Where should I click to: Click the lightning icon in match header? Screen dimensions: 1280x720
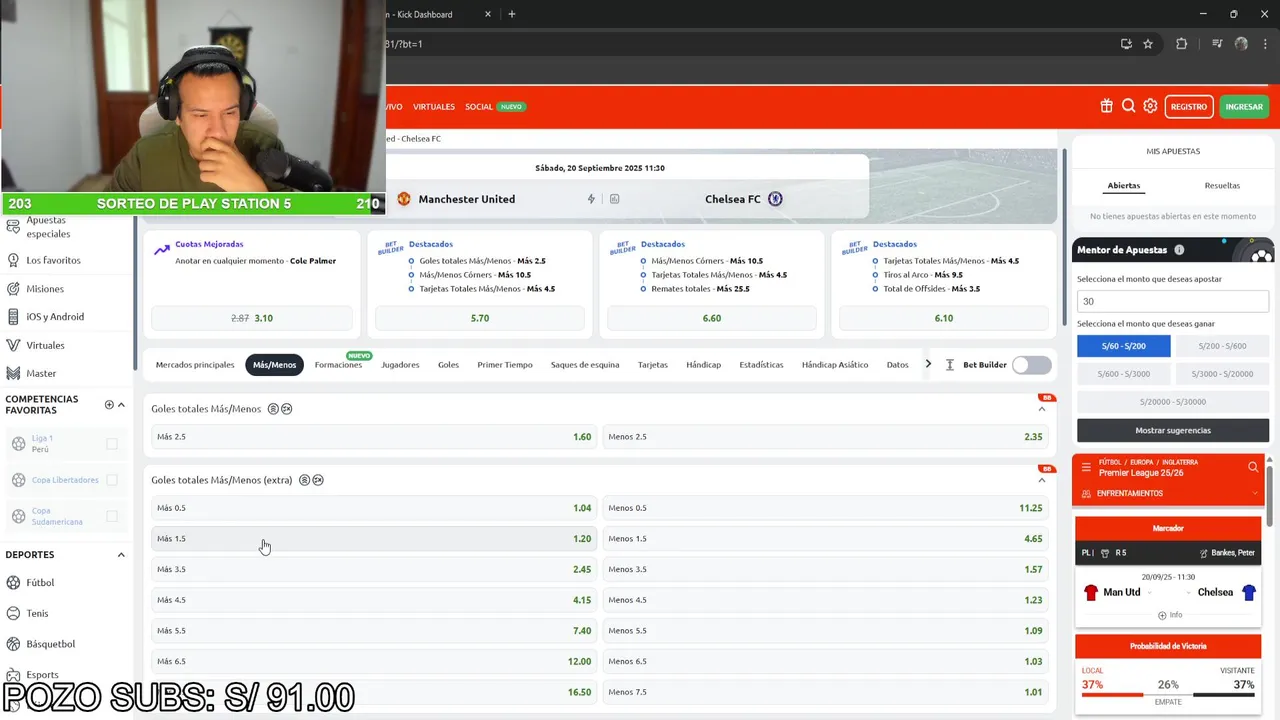(x=591, y=199)
